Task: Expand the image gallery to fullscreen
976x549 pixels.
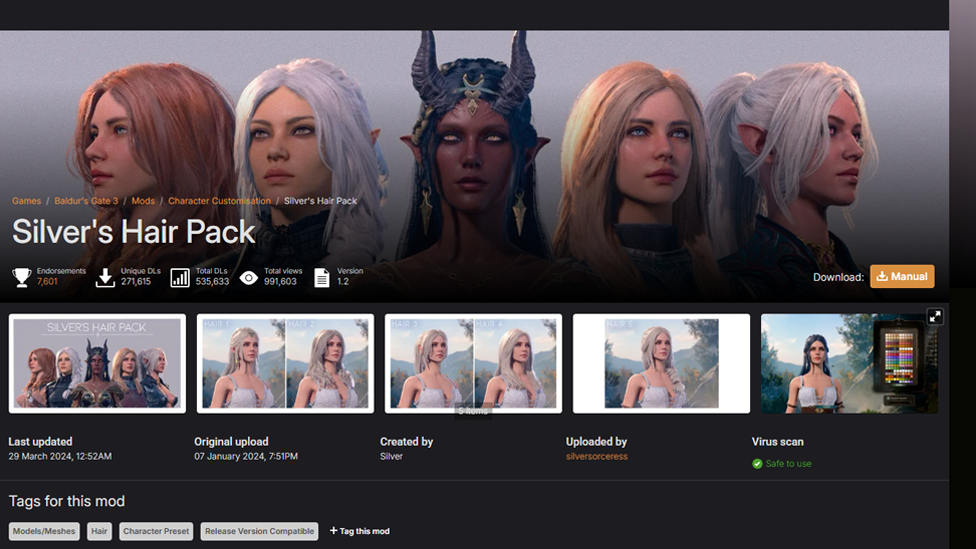Action: coord(935,316)
